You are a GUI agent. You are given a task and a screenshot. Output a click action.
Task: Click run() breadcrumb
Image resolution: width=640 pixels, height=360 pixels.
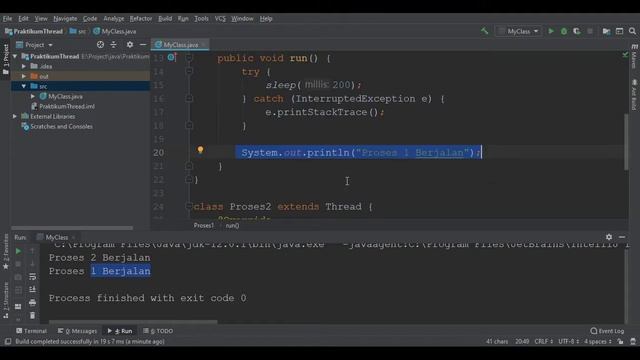[x=232, y=225]
